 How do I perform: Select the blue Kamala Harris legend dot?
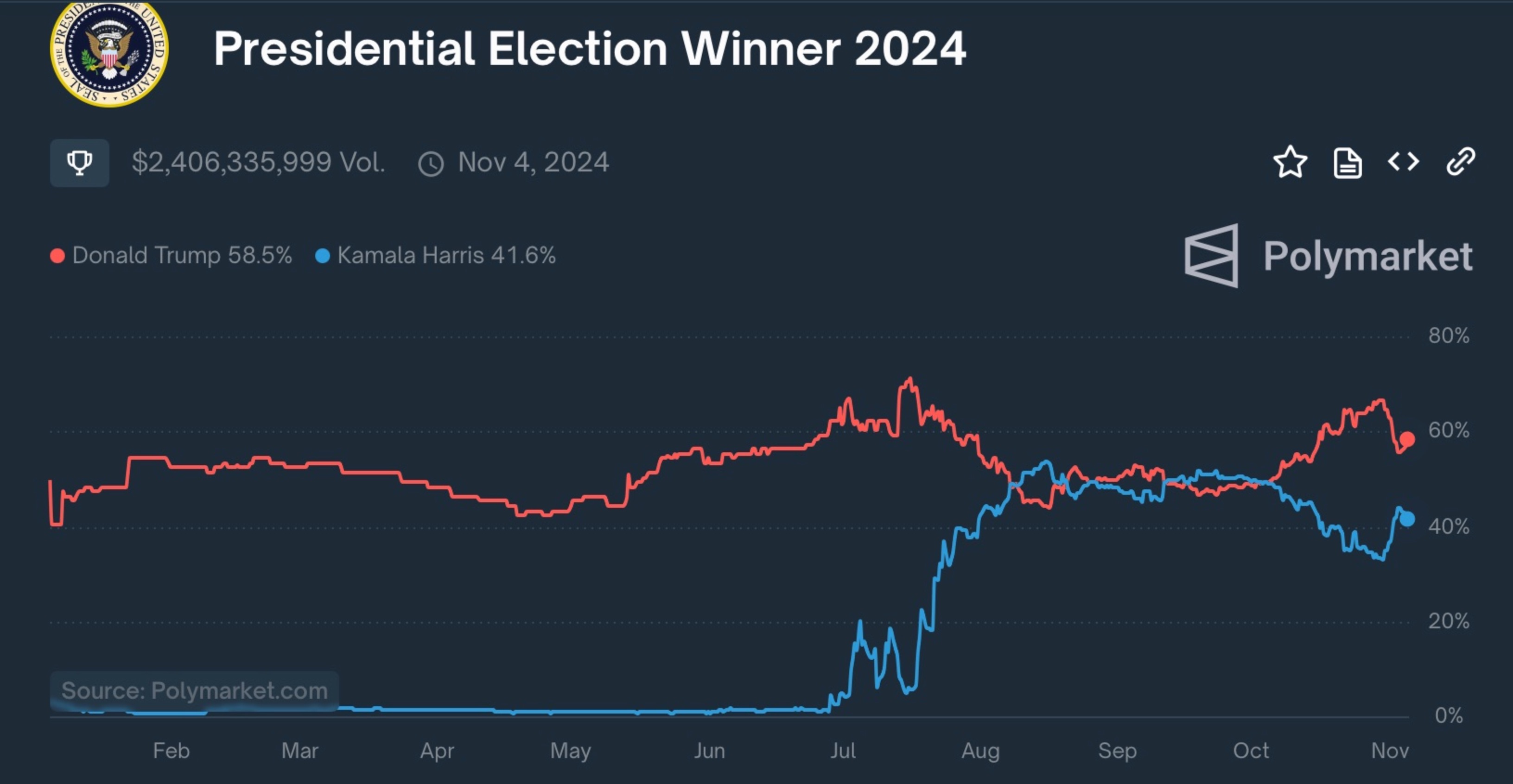[323, 256]
